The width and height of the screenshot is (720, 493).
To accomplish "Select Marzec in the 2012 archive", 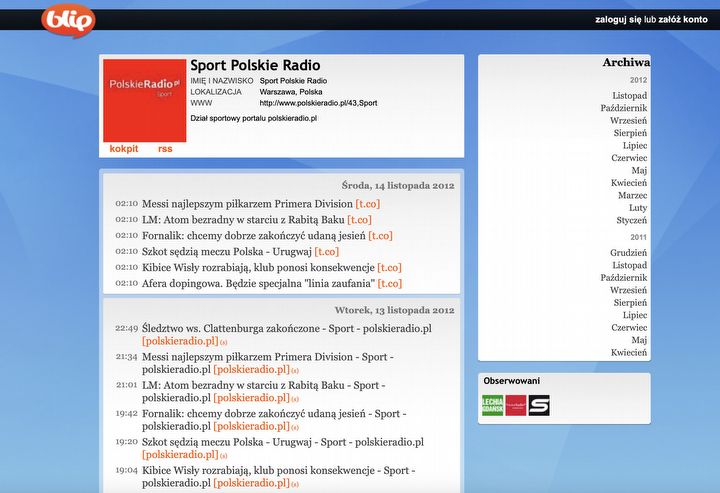I will coord(631,195).
